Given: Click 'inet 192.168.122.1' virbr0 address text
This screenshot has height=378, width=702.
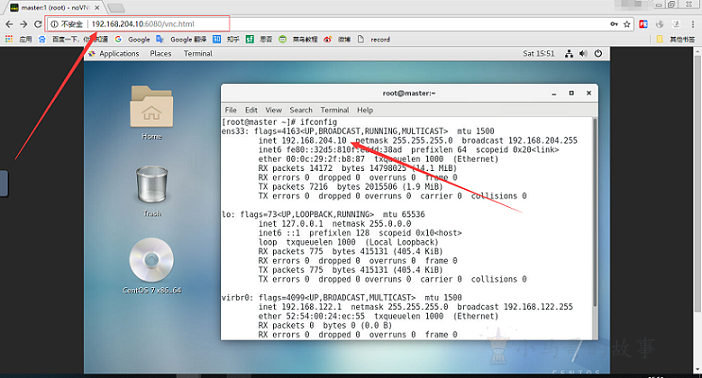Looking at the screenshot, I should point(300,307).
